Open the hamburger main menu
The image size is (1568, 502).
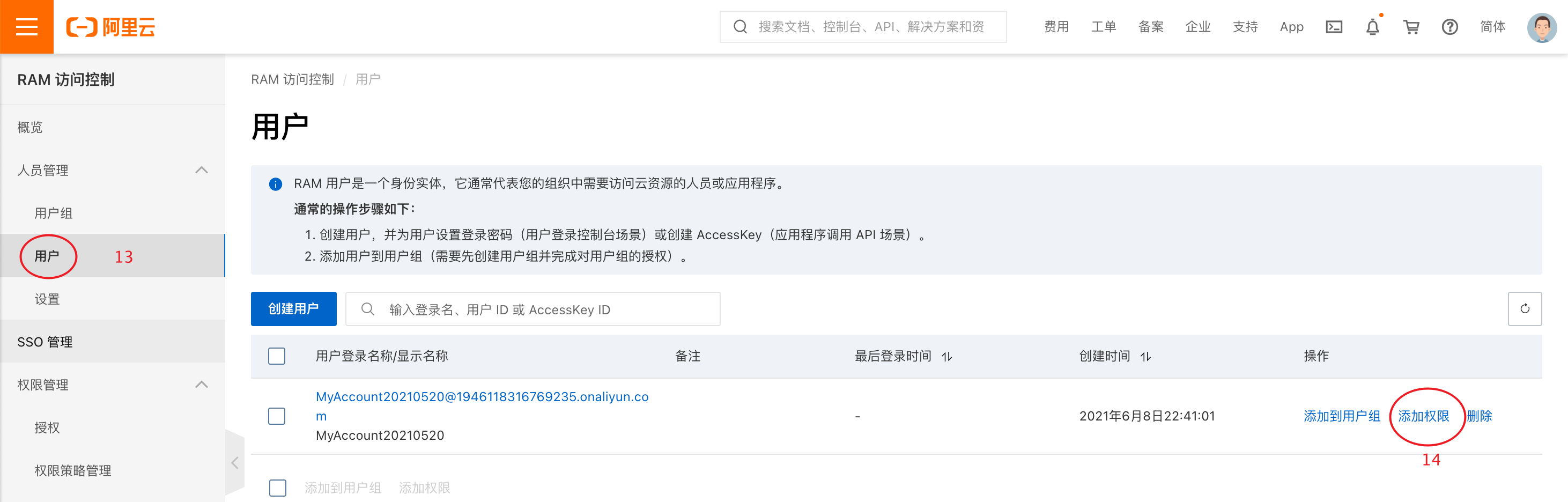coord(27,27)
